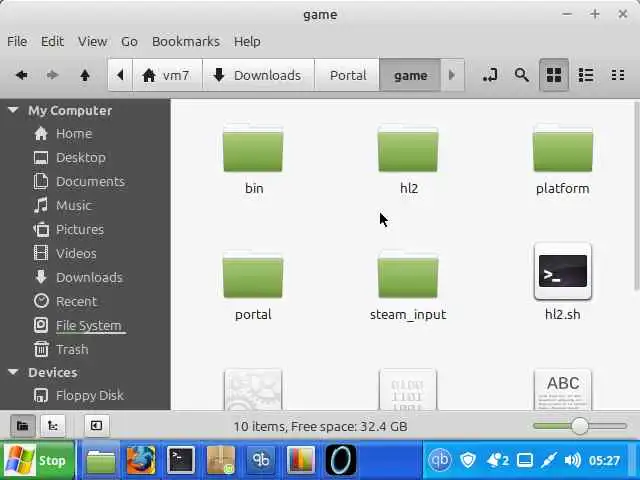This screenshot has height=480, width=640.
Task: Go forward with the forward arrow
Action: click(x=52, y=75)
